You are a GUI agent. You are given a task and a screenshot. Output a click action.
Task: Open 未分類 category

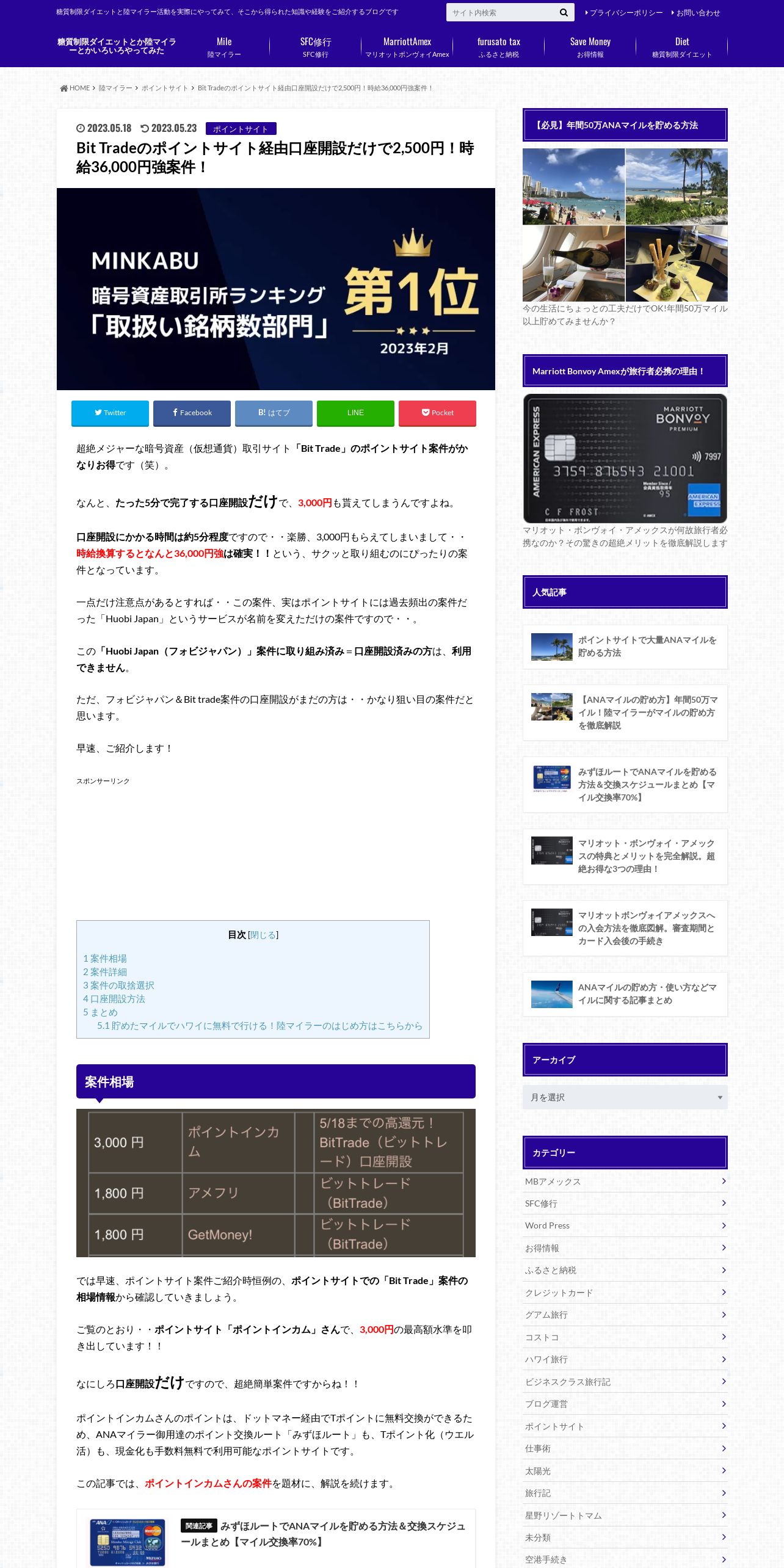pos(625,1537)
